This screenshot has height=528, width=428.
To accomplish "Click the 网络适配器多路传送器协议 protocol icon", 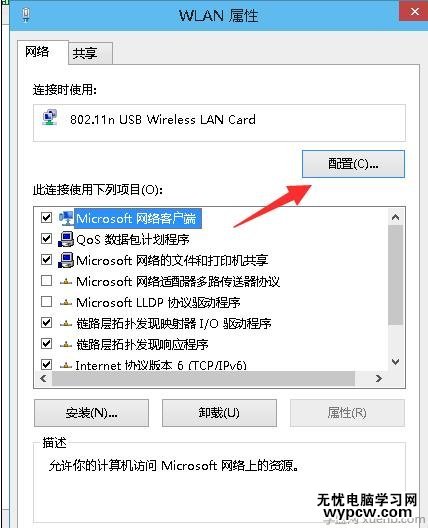I will click(x=66, y=281).
